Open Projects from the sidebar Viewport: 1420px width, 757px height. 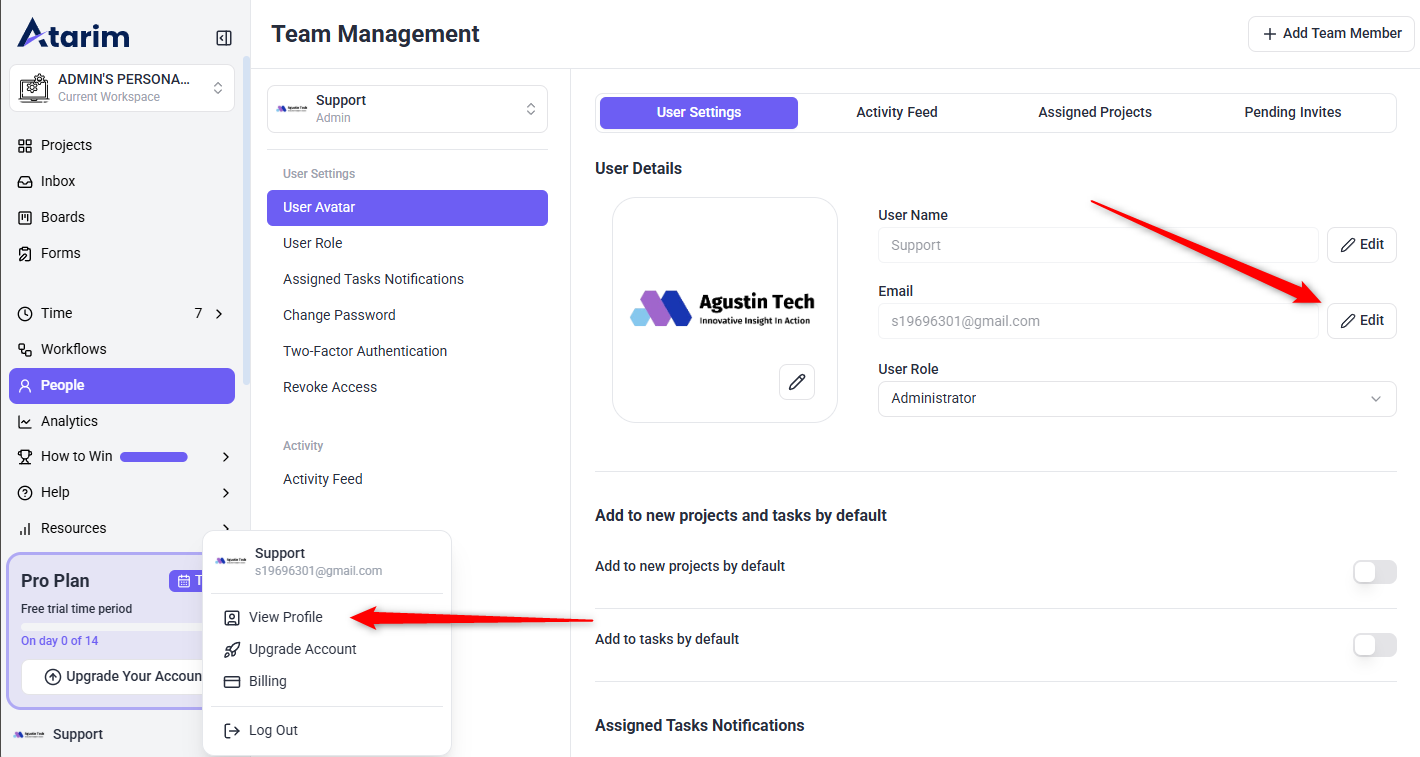[66, 145]
